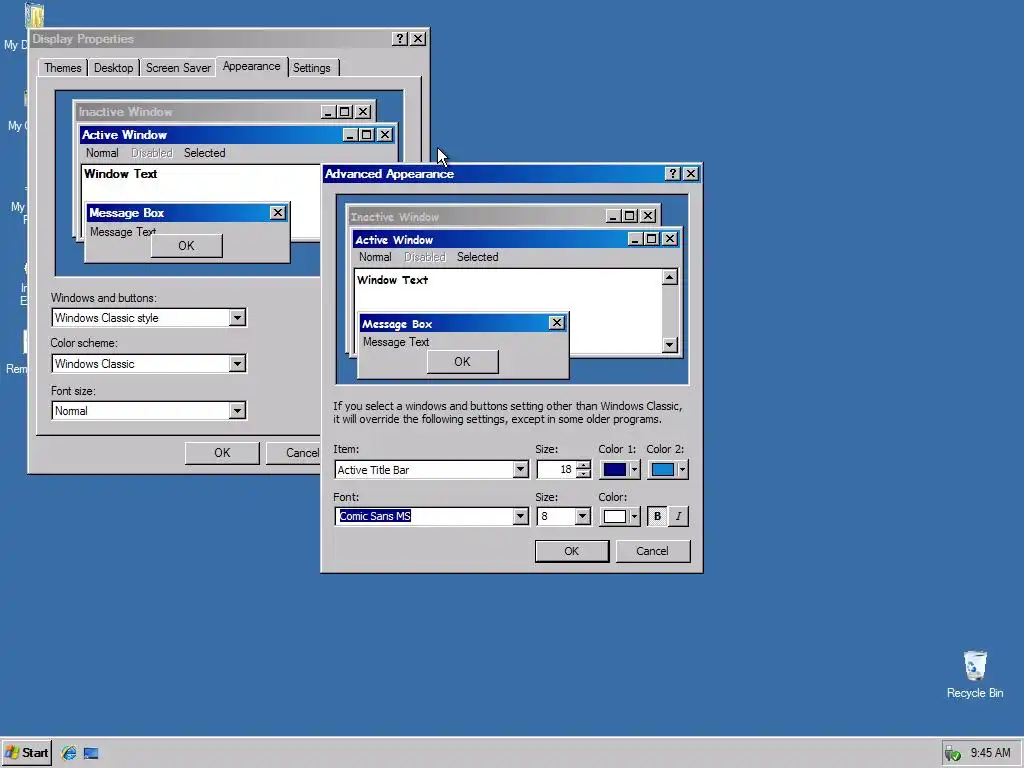The image size is (1024, 768).
Task: Open the Item dropdown showing Active Title Bar
Action: pyautogui.click(x=520, y=470)
